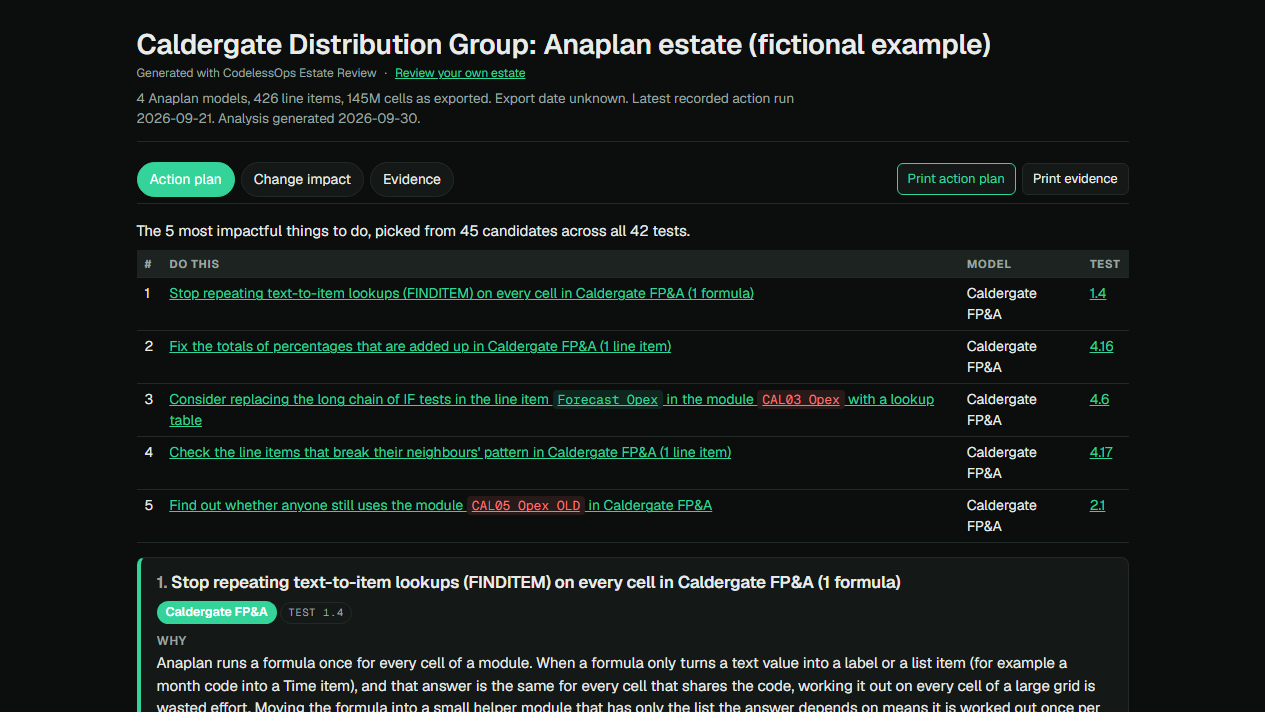The height and width of the screenshot is (712, 1265).
Task: Click the detail card heading about FINDITEM lookups
Action: 529,582
